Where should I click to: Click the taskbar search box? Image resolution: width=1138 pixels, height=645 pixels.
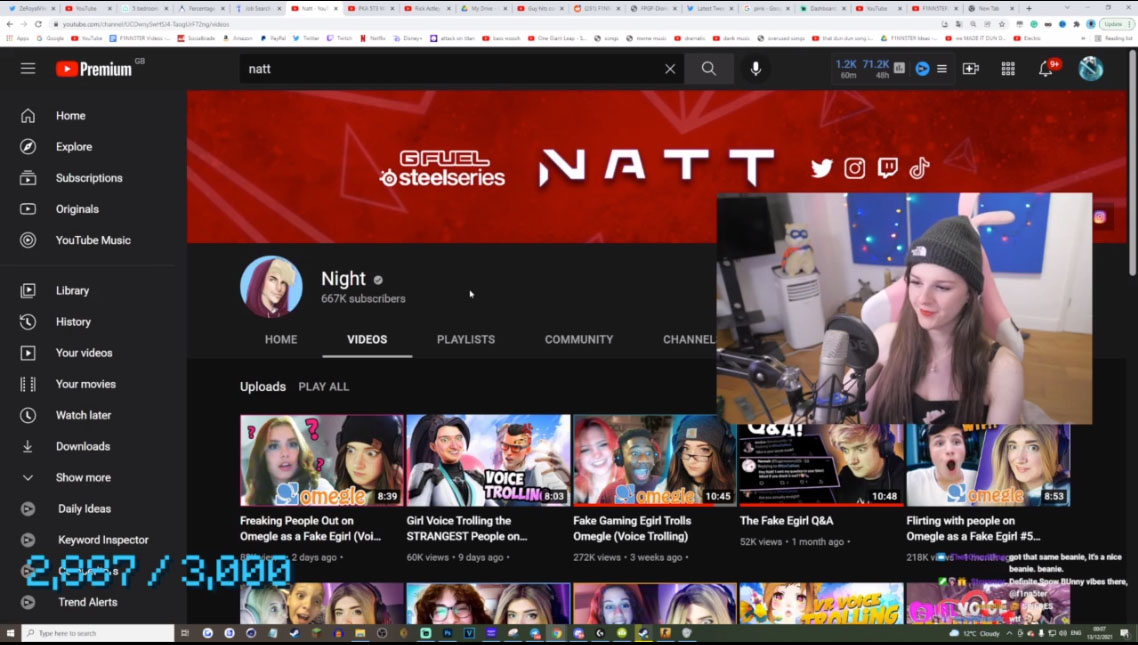click(98, 633)
